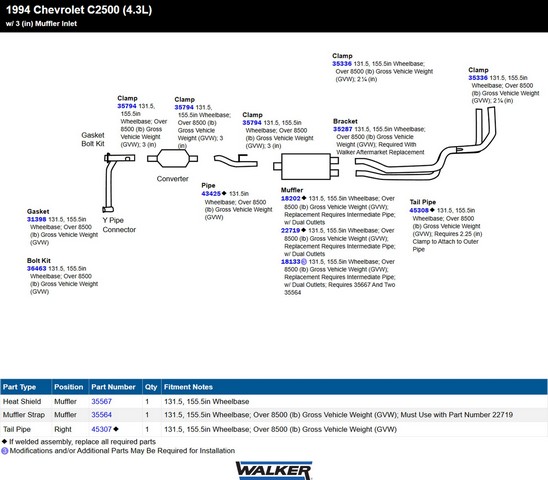Open muffler part number 18202
Screen dimensions: 548x480
coord(290,198)
